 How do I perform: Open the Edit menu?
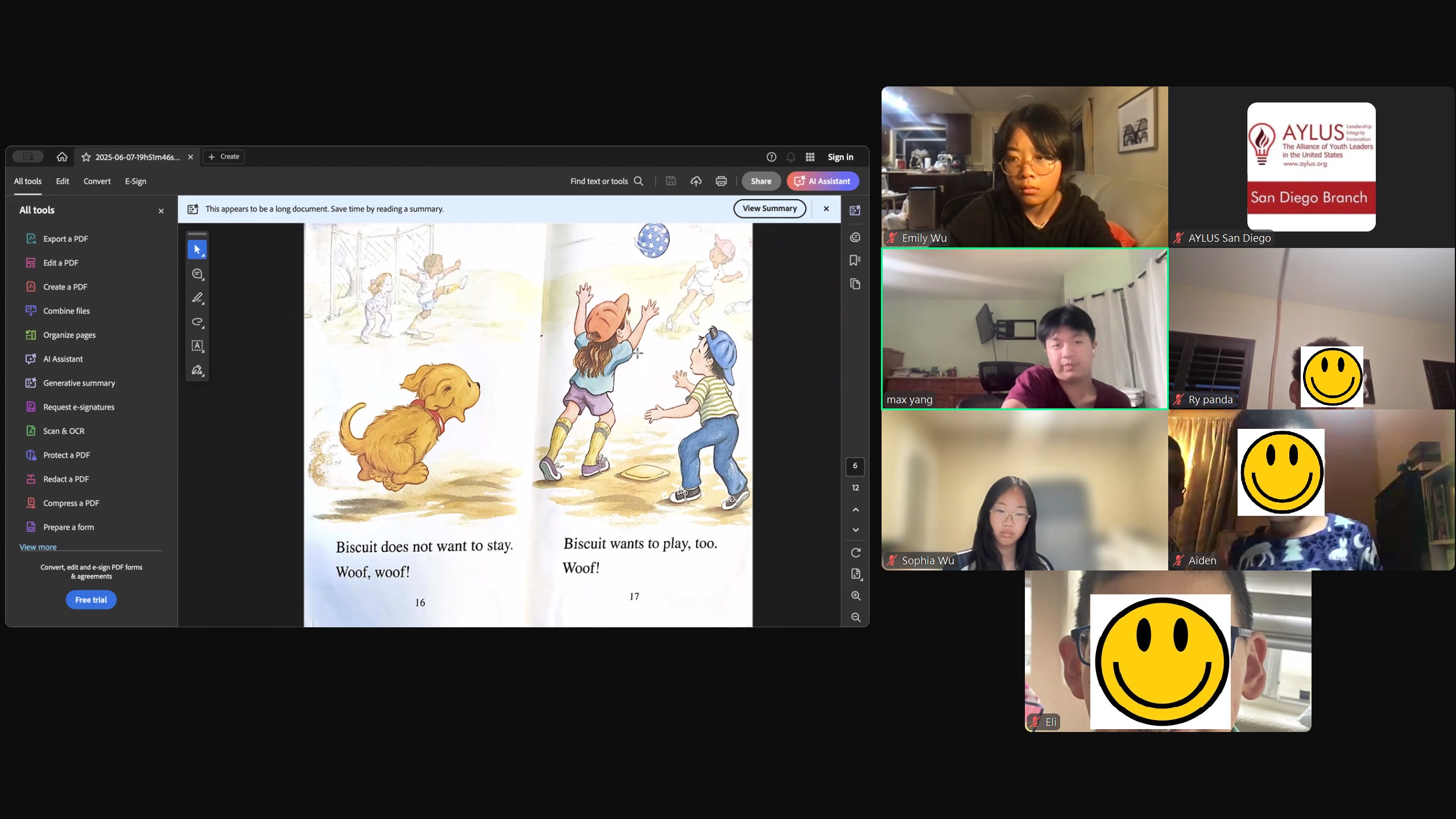click(x=63, y=181)
